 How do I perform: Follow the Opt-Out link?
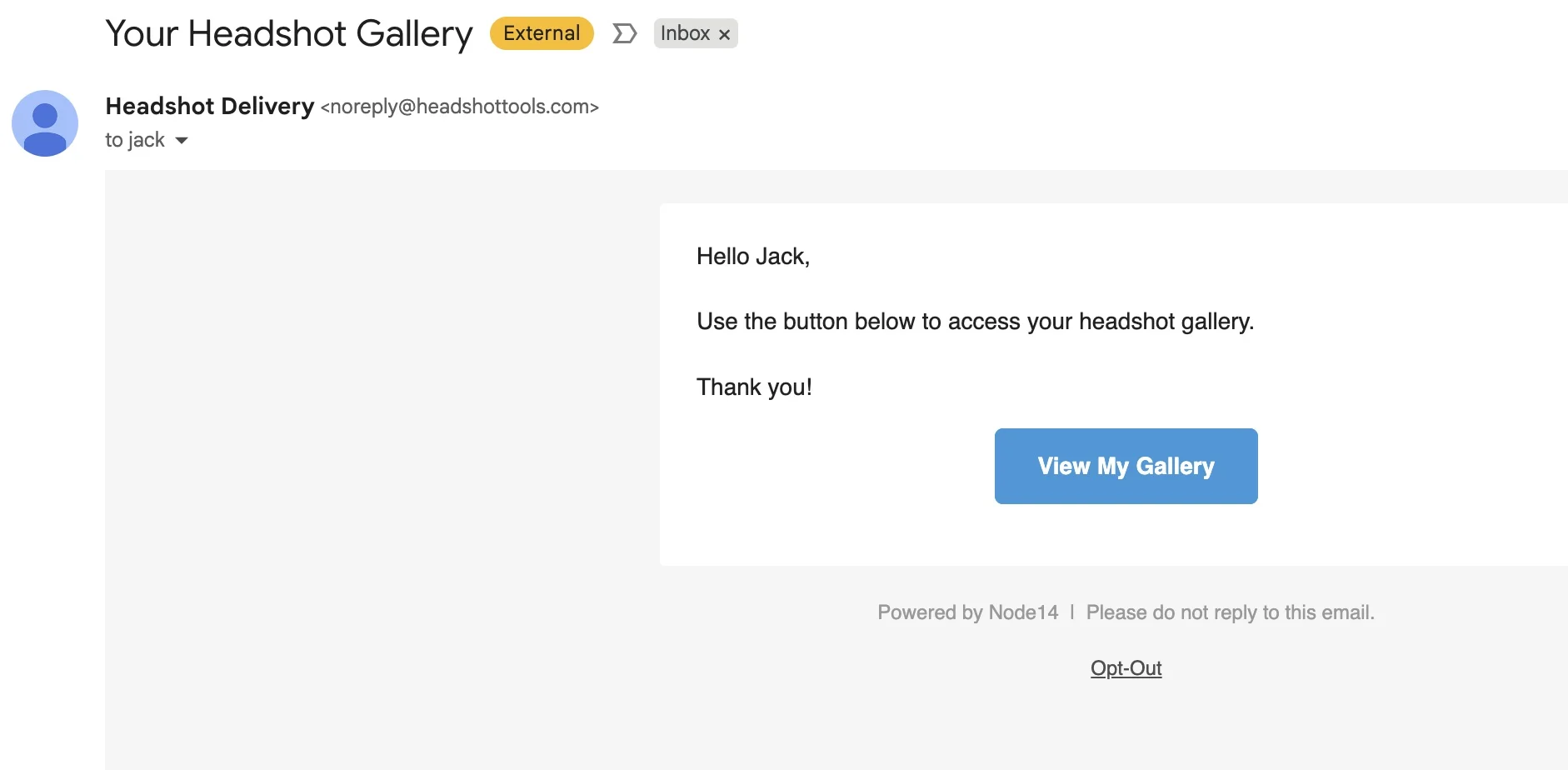pyautogui.click(x=1126, y=668)
